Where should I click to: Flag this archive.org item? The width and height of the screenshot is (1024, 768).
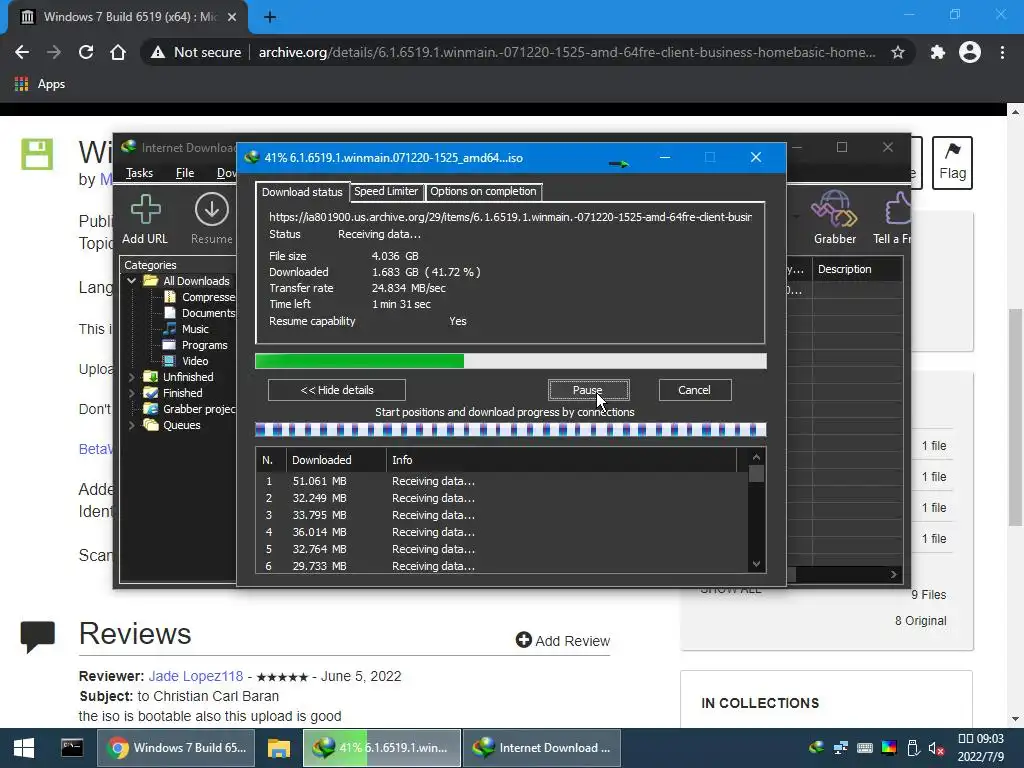point(952,163)
